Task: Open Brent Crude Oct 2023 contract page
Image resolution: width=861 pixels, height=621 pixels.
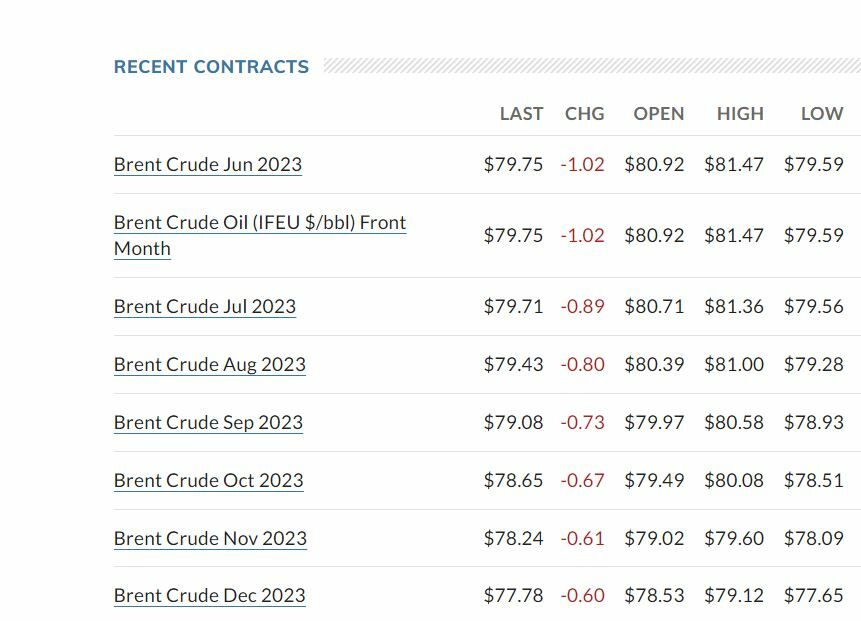Action: [x=208, y=481]
